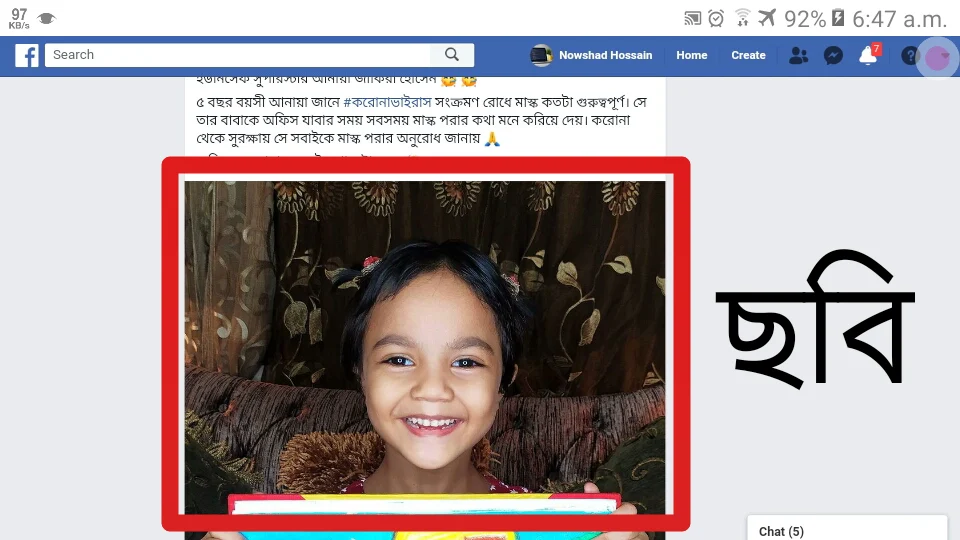Tap the eye comfort status icon

coord(47,19)
